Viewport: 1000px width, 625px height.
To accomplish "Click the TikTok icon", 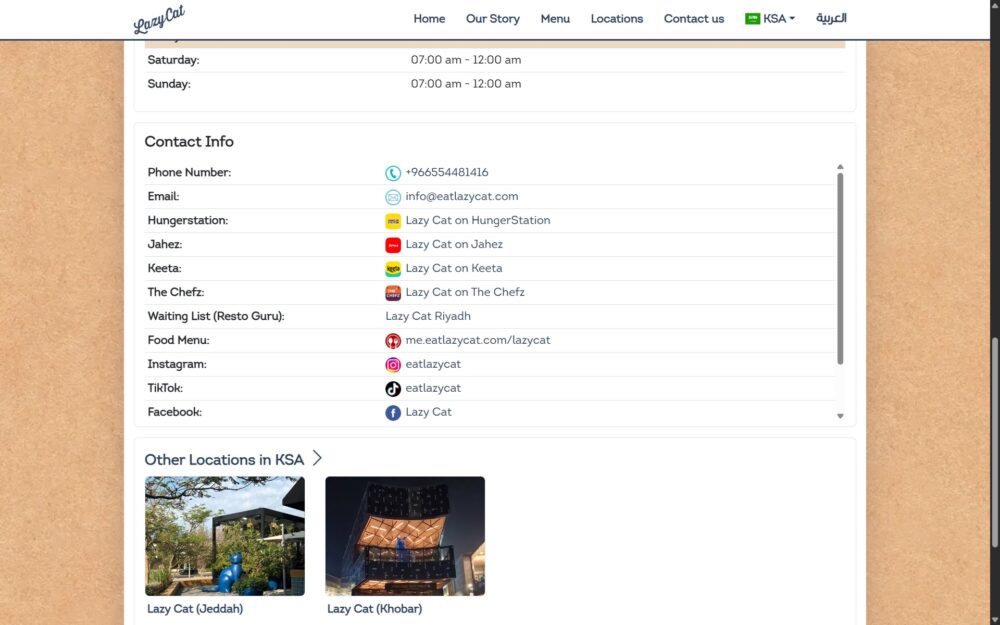I will [x=393, y=388].
